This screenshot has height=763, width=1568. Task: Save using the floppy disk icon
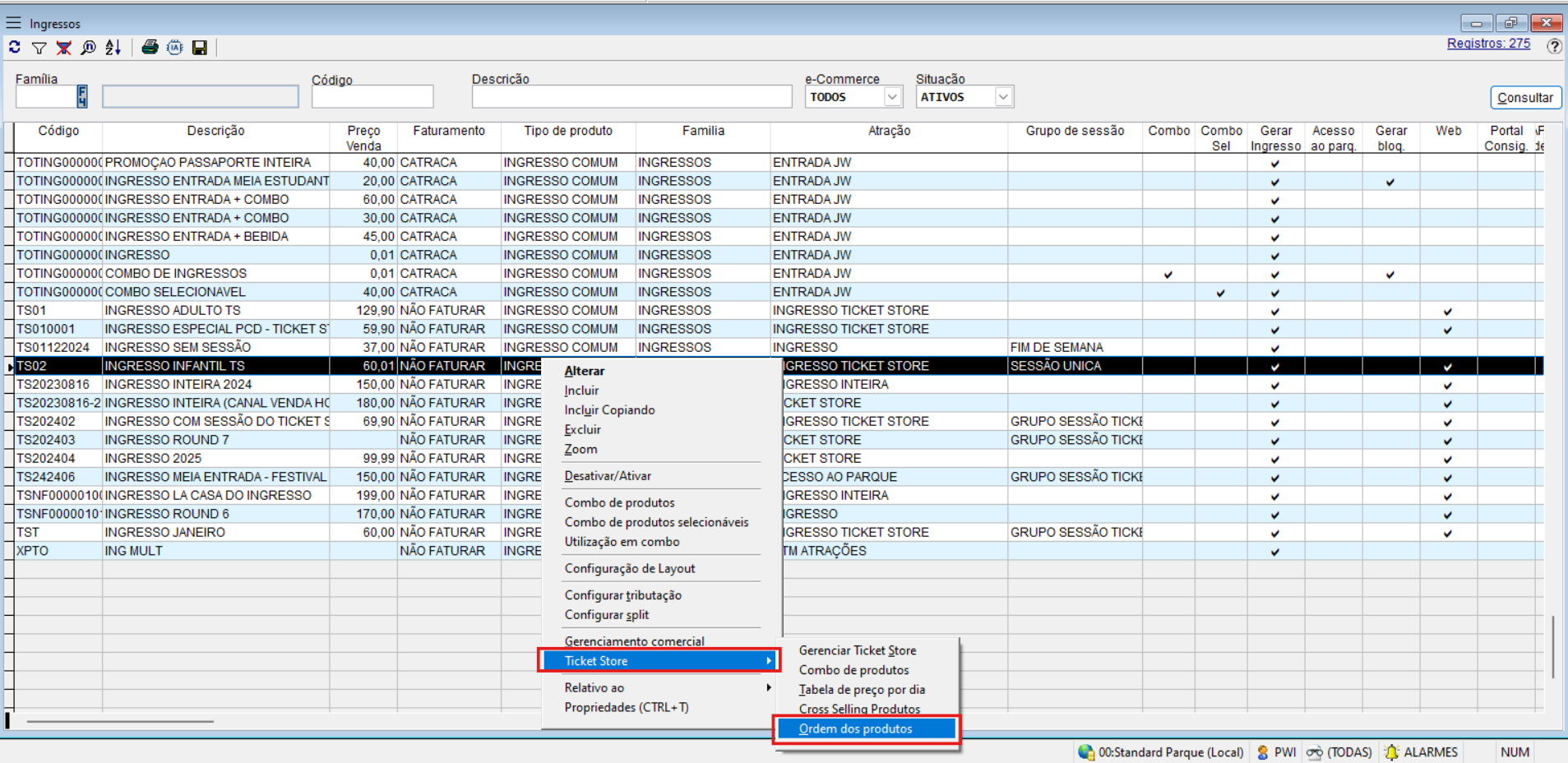pos(199,48)
